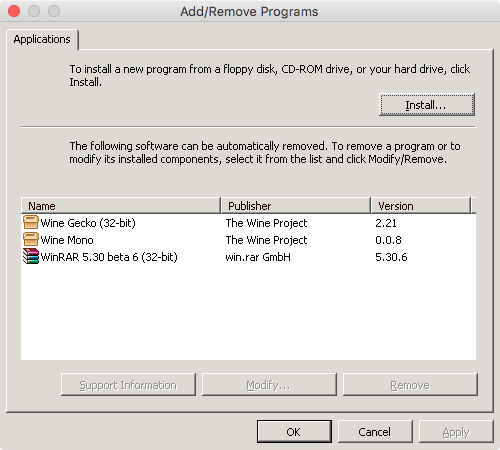This screenshot has height=450, width=500.
Task: Click the OK button
Action: click(x=294, y=432)
